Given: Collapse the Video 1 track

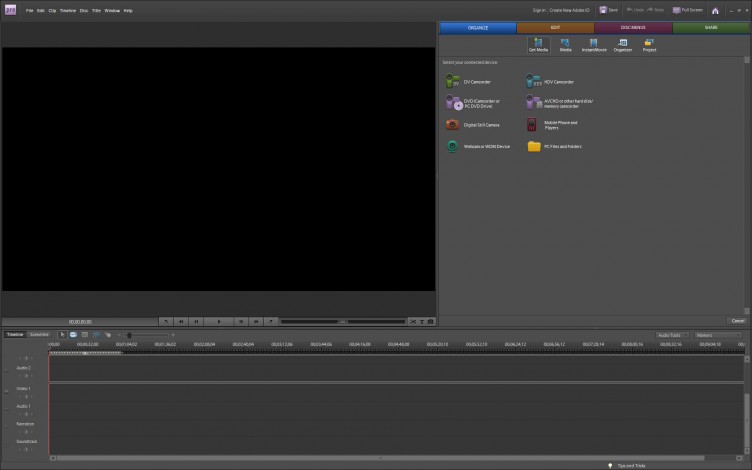Looking at the screenshot, I should 6,391.
